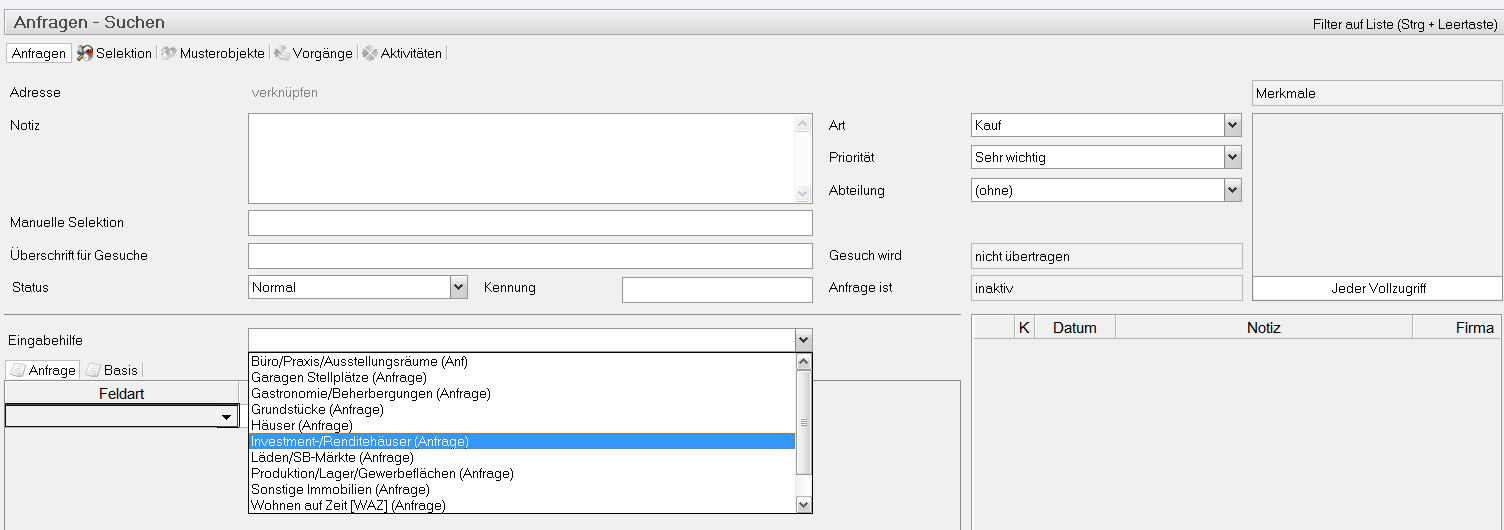Open the Feldart cell dropdown arrow
This screenshot has width=1504, height=530.
click(227, 416)
